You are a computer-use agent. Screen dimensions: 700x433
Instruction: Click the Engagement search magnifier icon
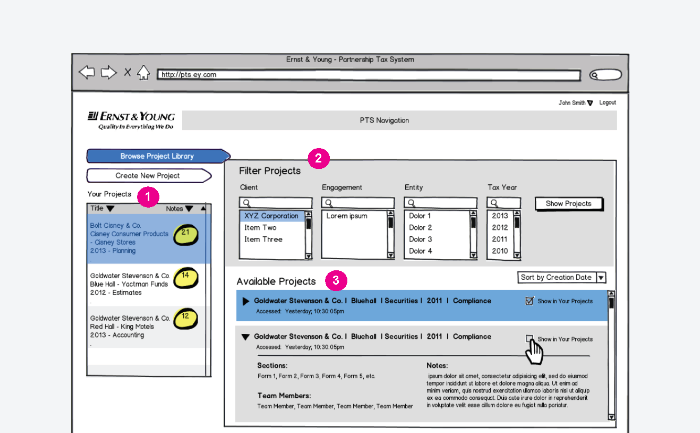pyautogui.click(x=329, y=203)
